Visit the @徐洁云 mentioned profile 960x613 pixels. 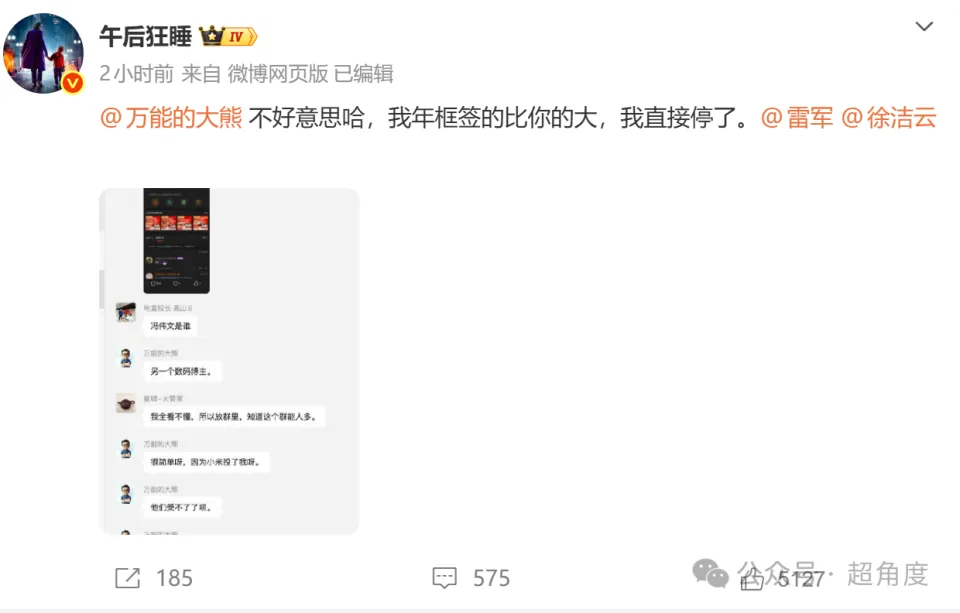tap(889, 118)
